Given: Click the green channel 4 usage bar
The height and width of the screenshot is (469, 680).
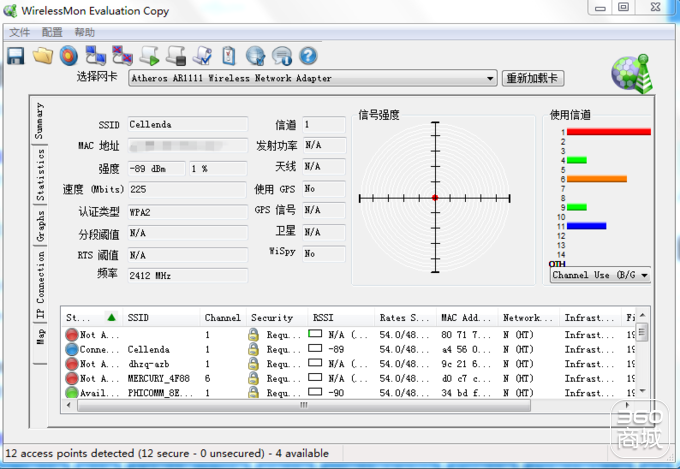Looking at the screenshot, I should pyautogui.click(x=577, y=160).
